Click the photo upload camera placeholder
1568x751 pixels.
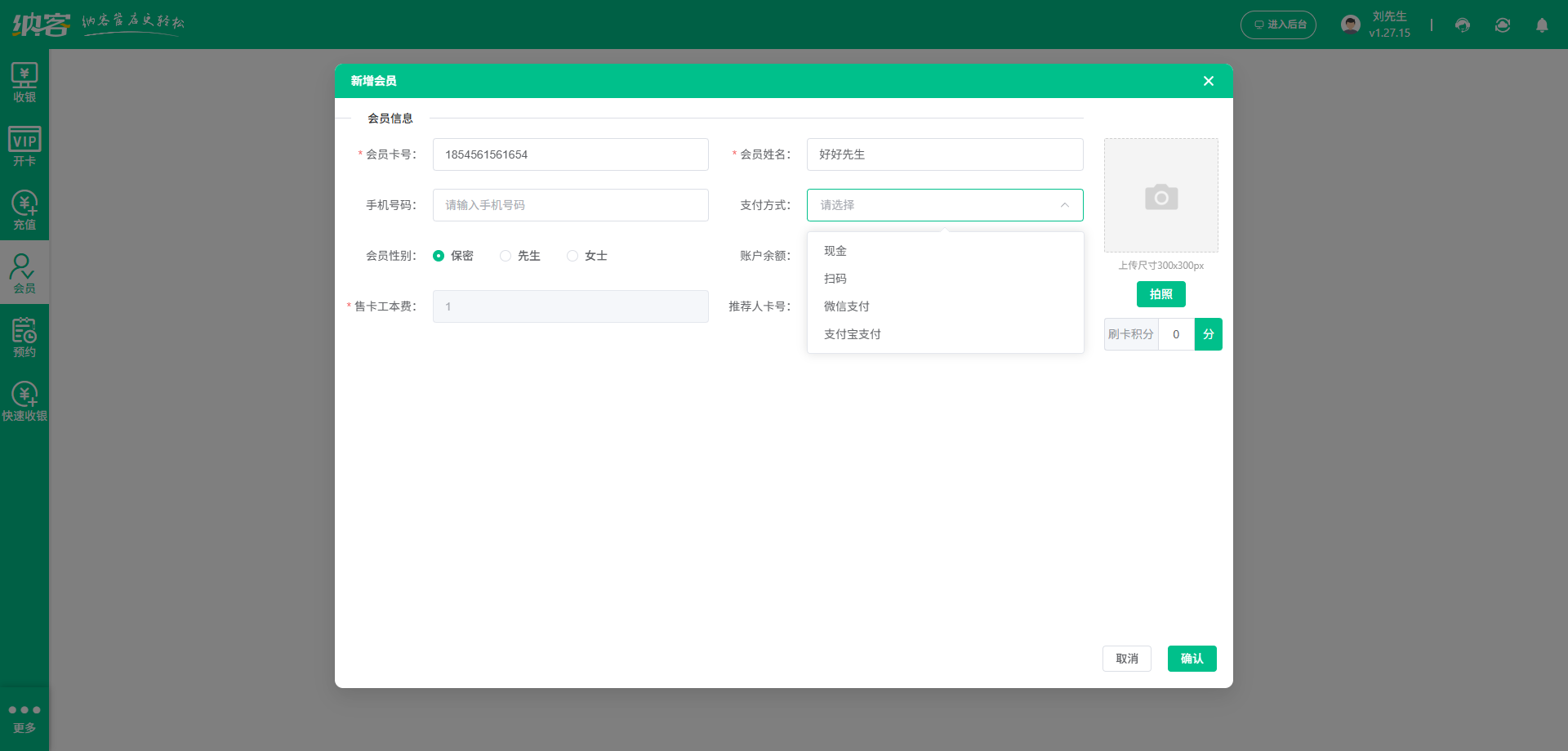pyautogui.click(x=1160, y=196)
